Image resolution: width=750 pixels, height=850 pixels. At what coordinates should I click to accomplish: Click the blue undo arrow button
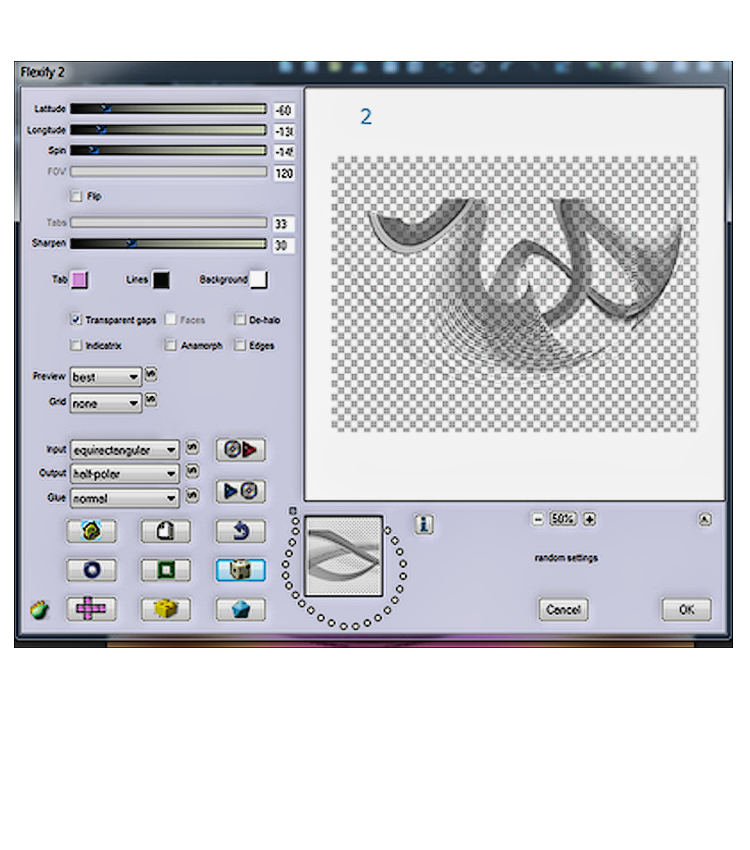click(240, 532)
